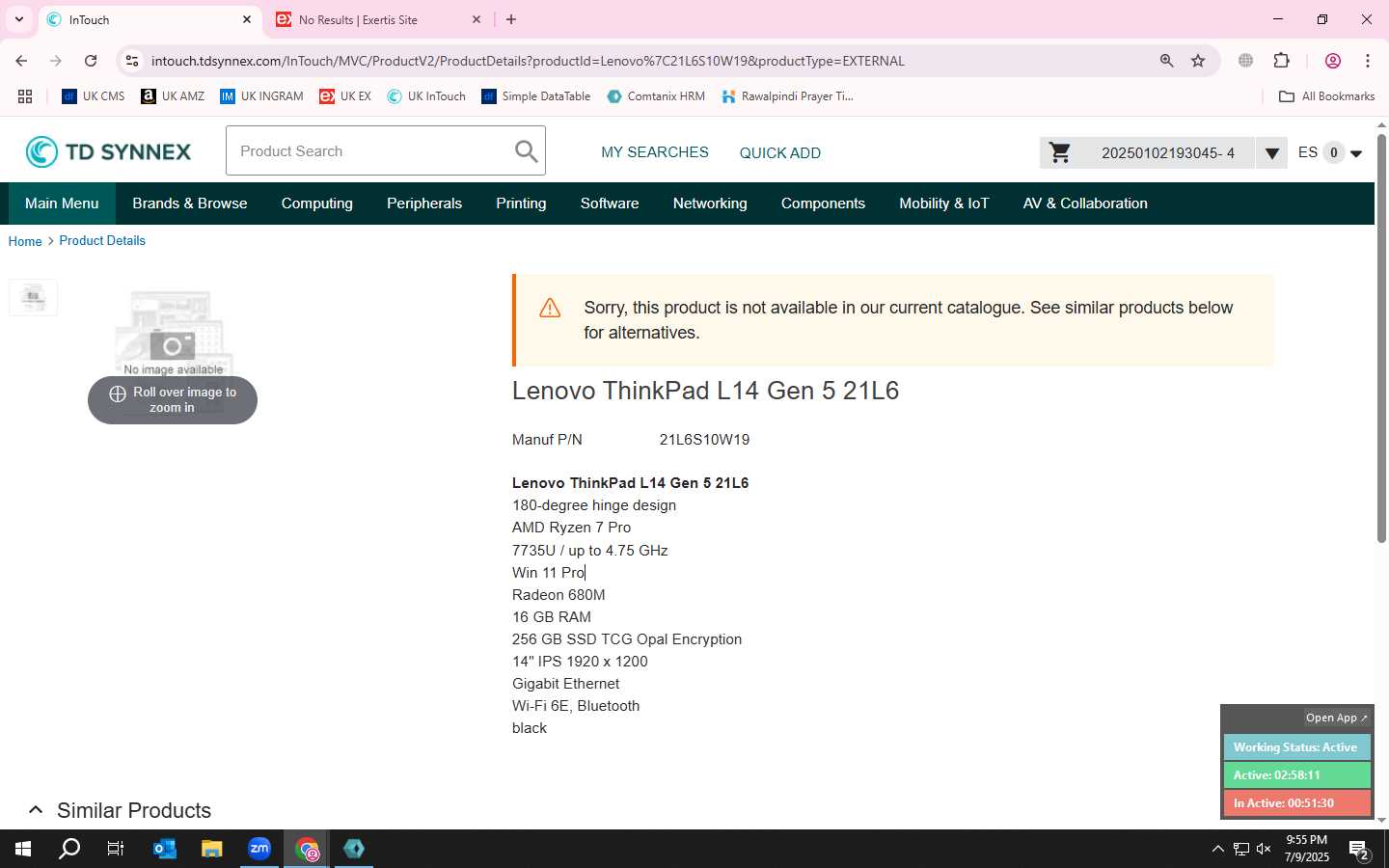
Task: Open the Mobility & IoT menu
Action: pyautogui.click(x=944, y=203)
